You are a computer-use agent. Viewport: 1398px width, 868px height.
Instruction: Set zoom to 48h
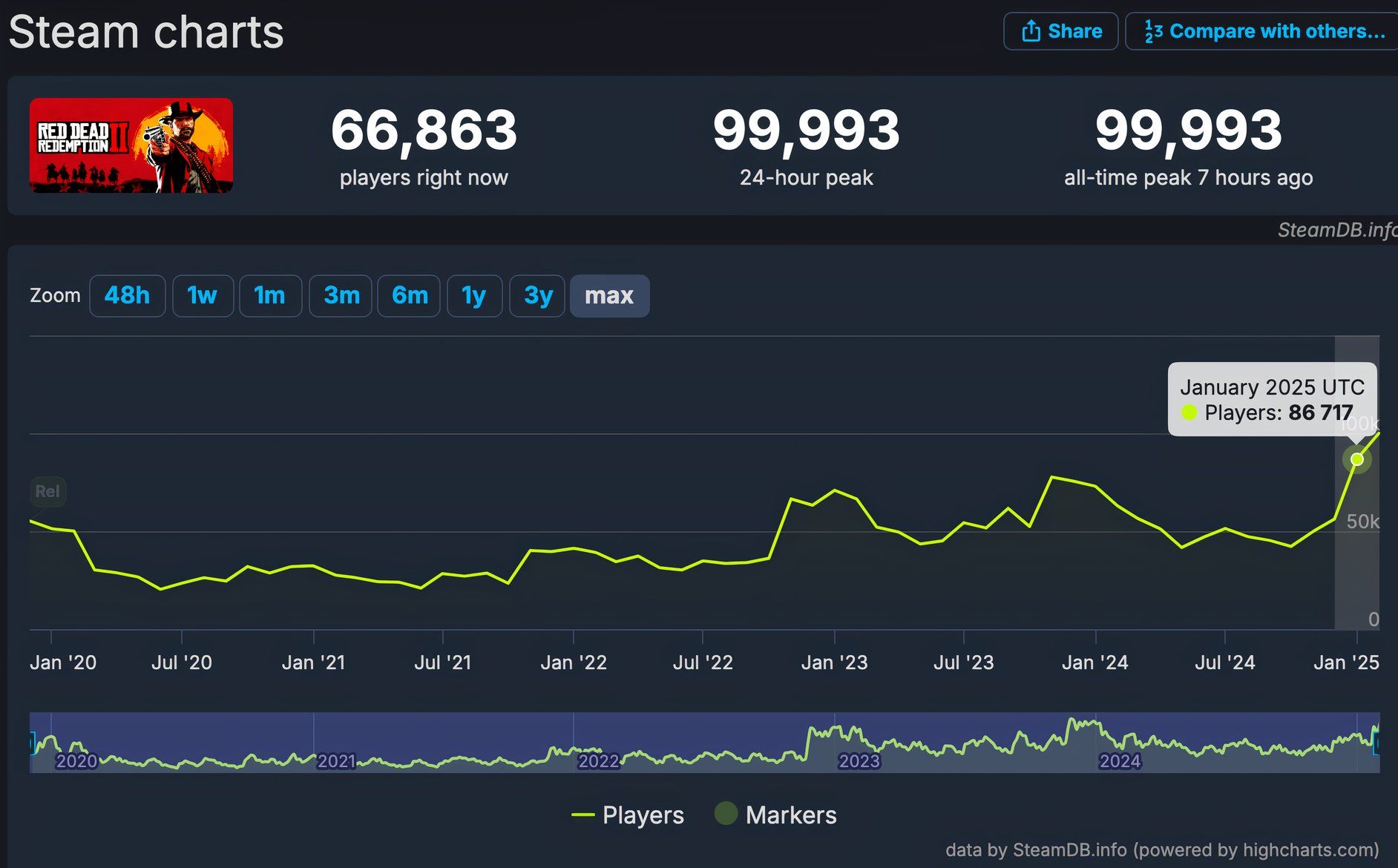pyautogui.click(x=128, y=296)
